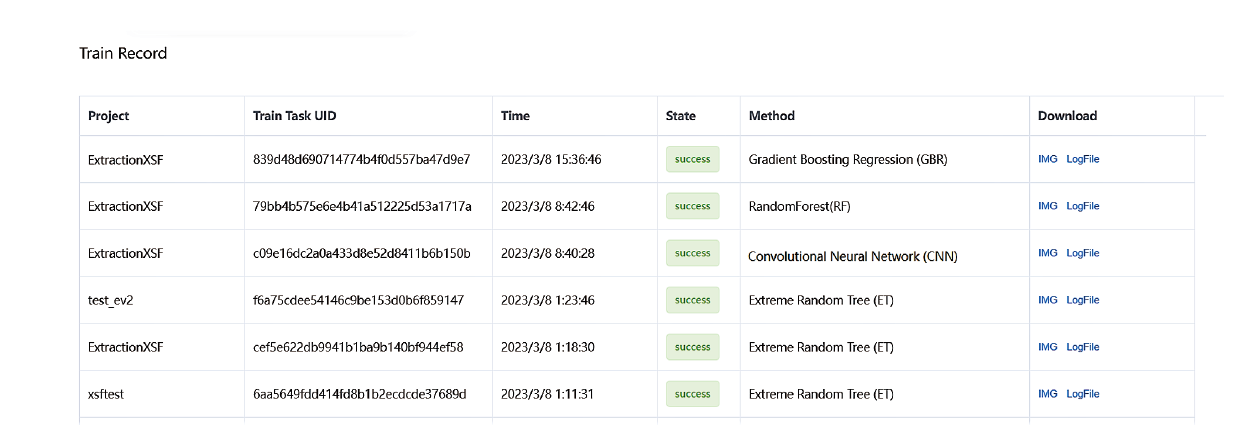
Task: Download IMG for the Convolutional Neural Network task
Action: coord(1048,253)
